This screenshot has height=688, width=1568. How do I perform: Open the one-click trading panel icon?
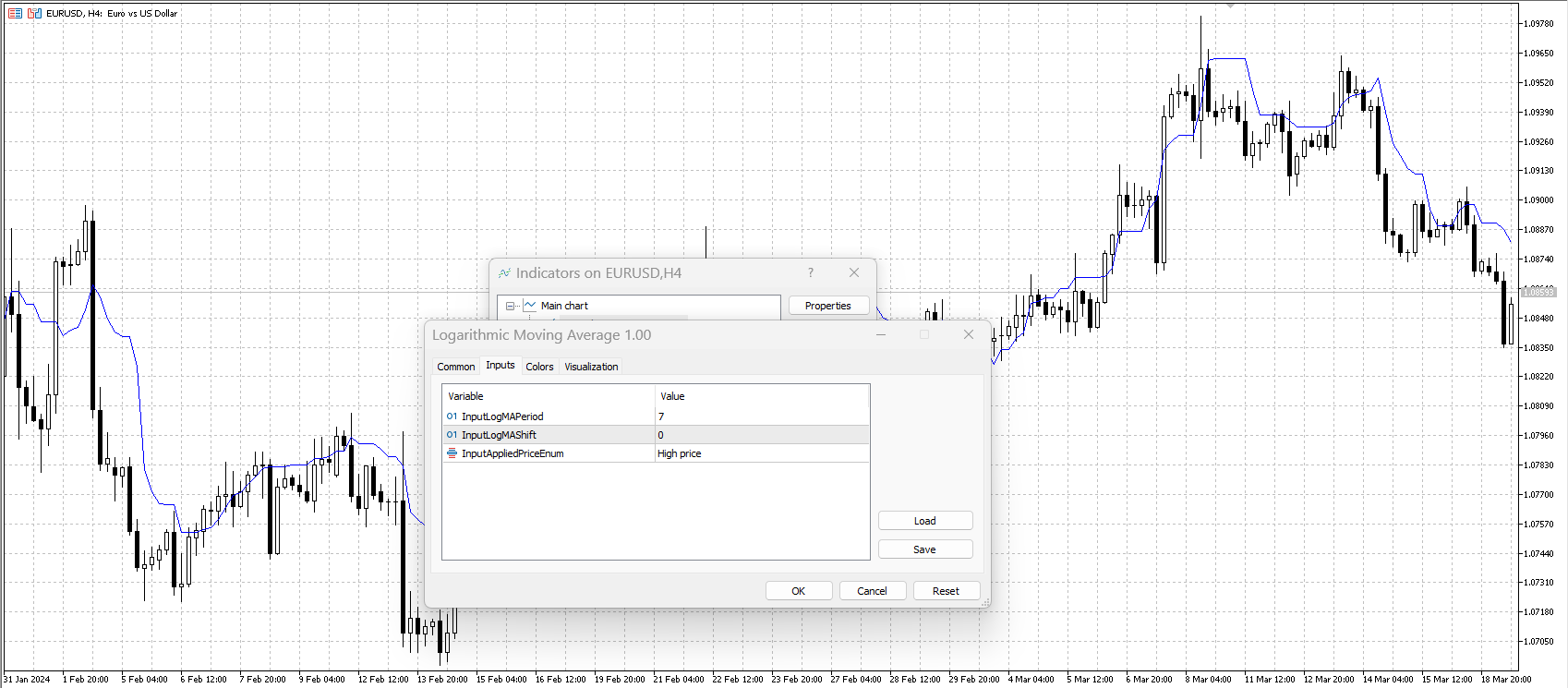(x=15, y=13)
